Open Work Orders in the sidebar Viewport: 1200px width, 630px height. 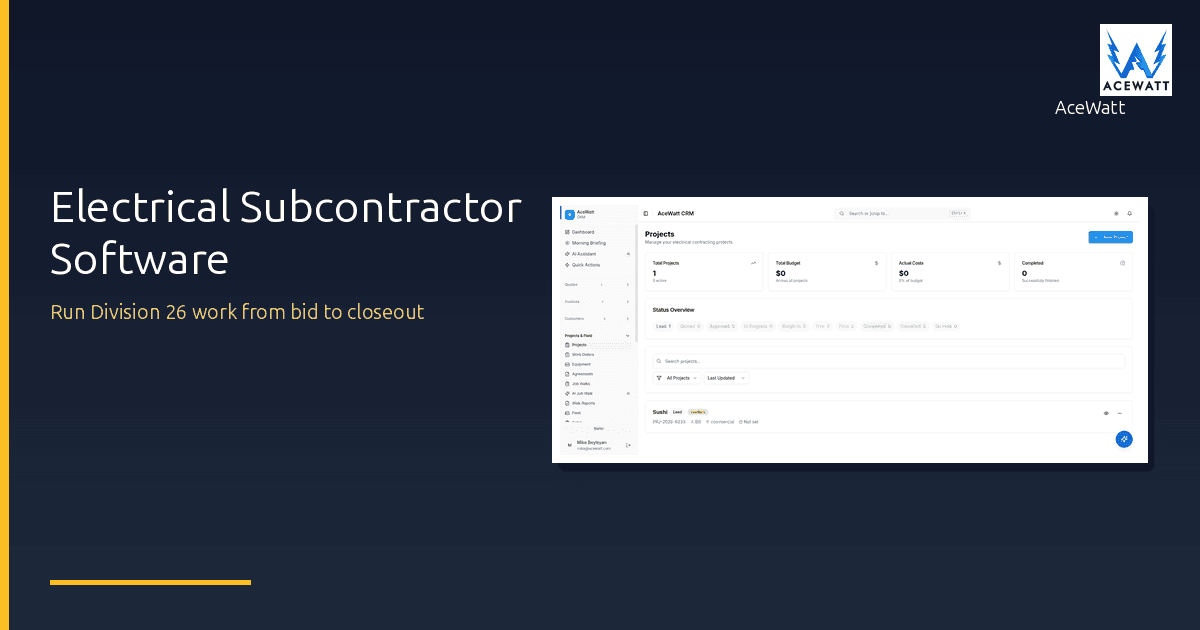tap(596, 354)
